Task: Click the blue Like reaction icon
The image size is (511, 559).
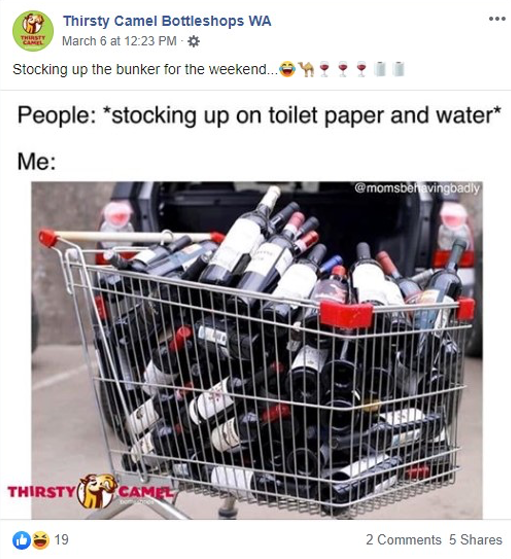Action: 21,540
